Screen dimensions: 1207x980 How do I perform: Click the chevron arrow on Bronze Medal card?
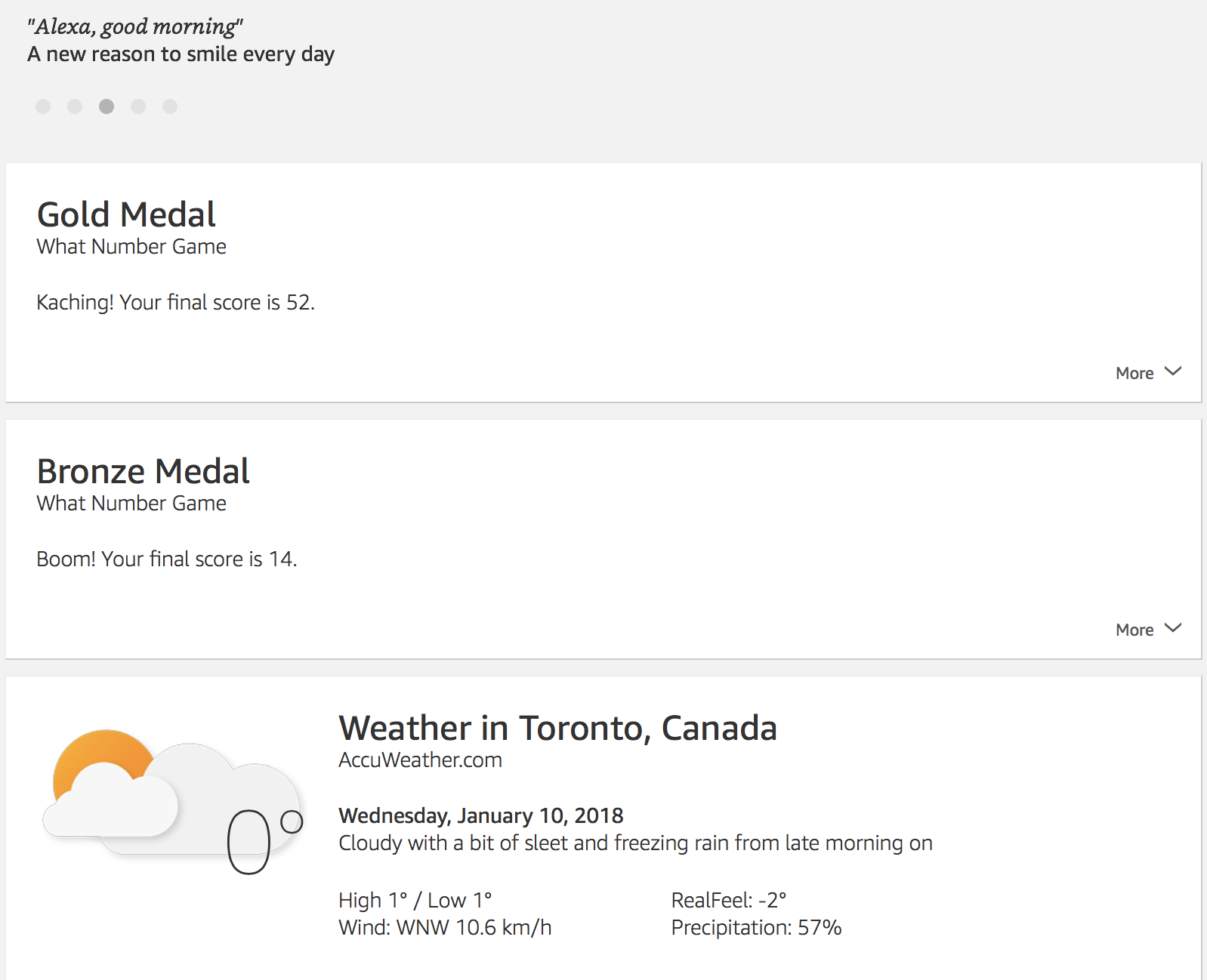(1173, 628)
